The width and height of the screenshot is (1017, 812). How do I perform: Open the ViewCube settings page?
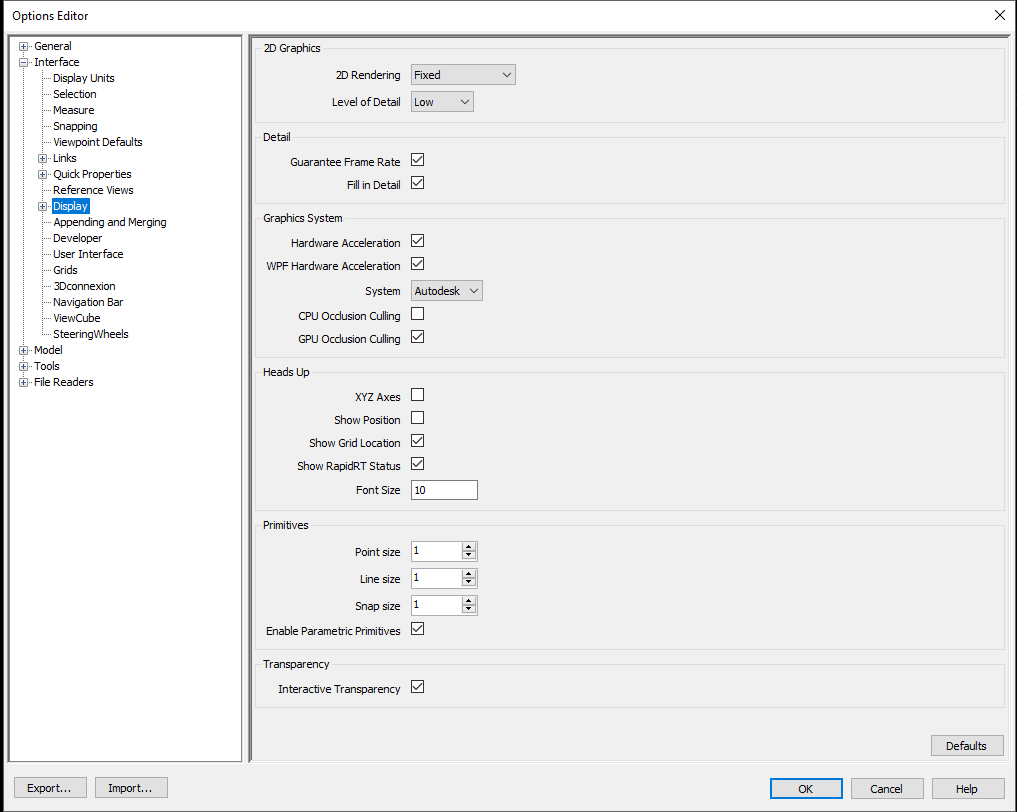[76, 317]
